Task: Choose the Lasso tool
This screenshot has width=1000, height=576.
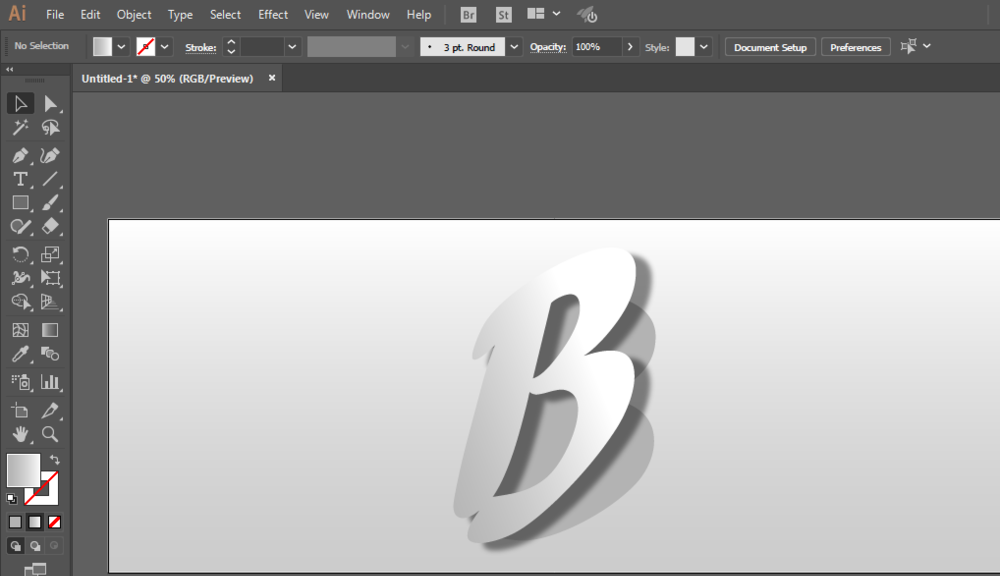Action: pos(50,128)
